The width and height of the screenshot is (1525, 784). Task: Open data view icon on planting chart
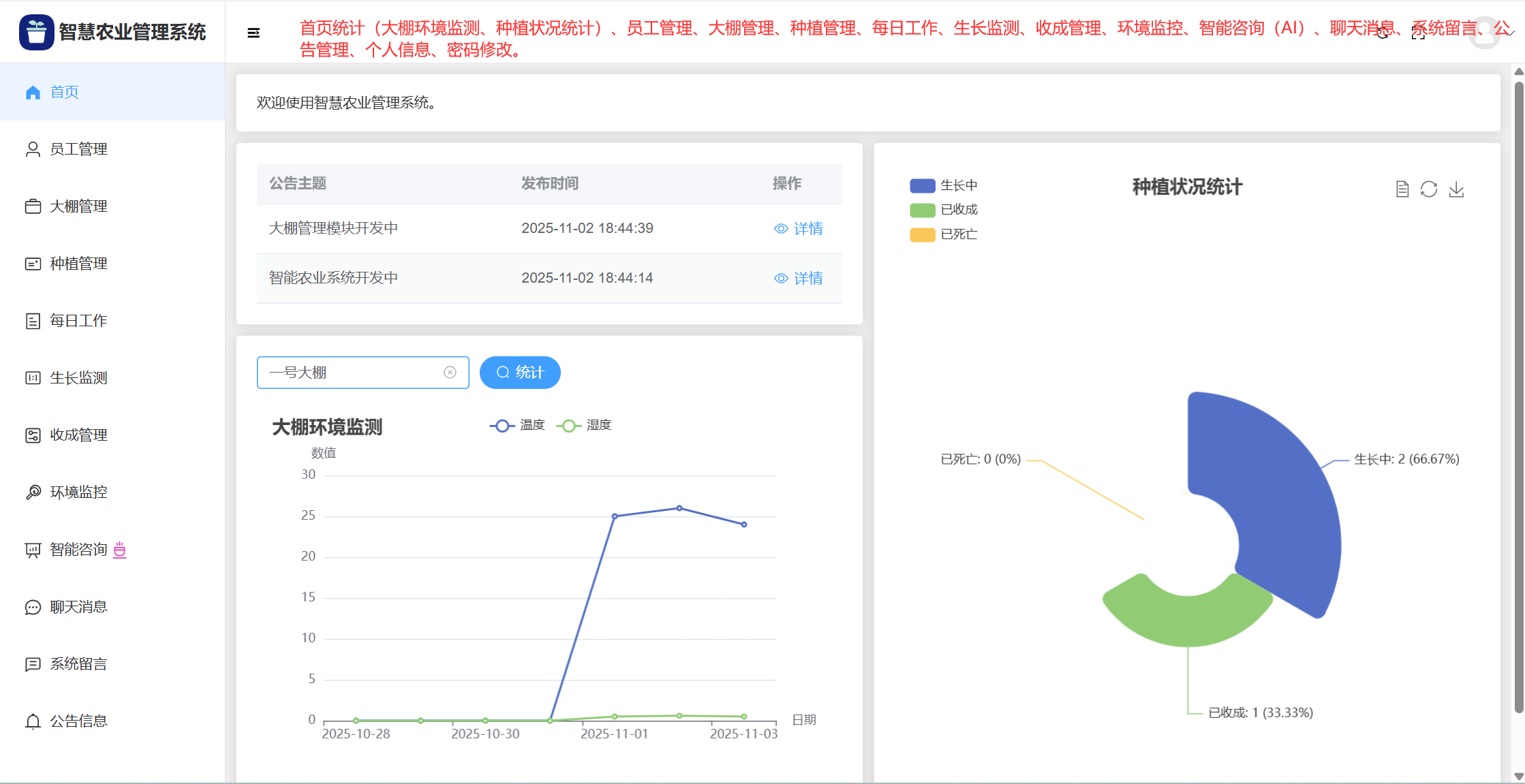1402,189
